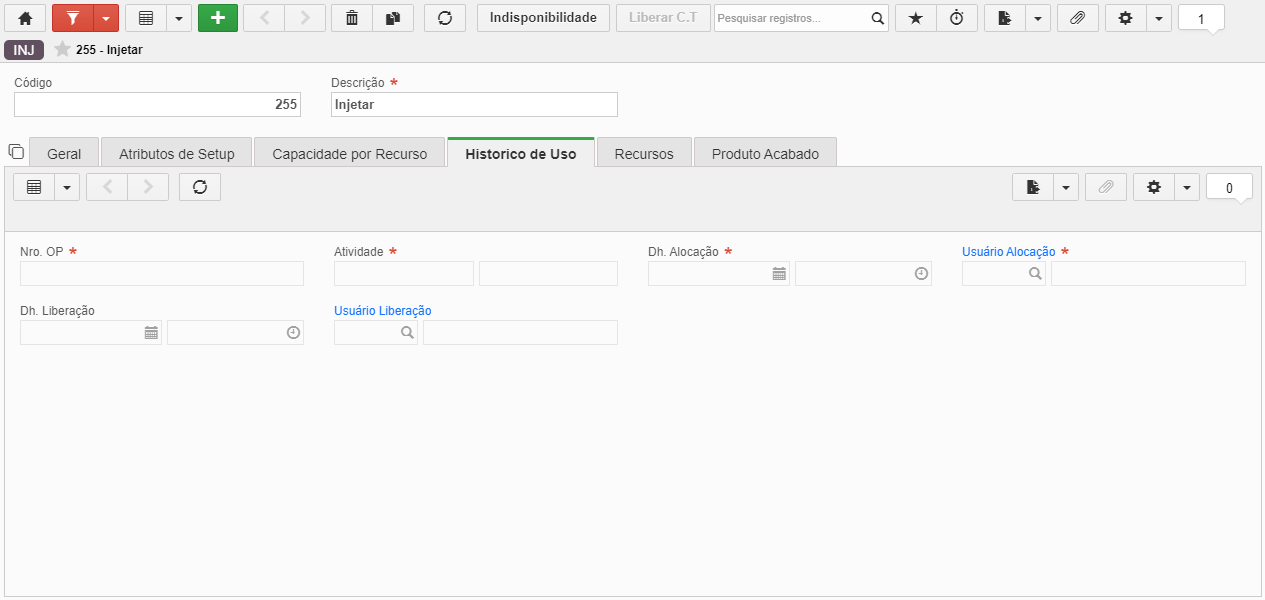The image size is (1265, 600).
Task: Toggle the star beside 255 - Injetar
Action: (x=62, y=49)
